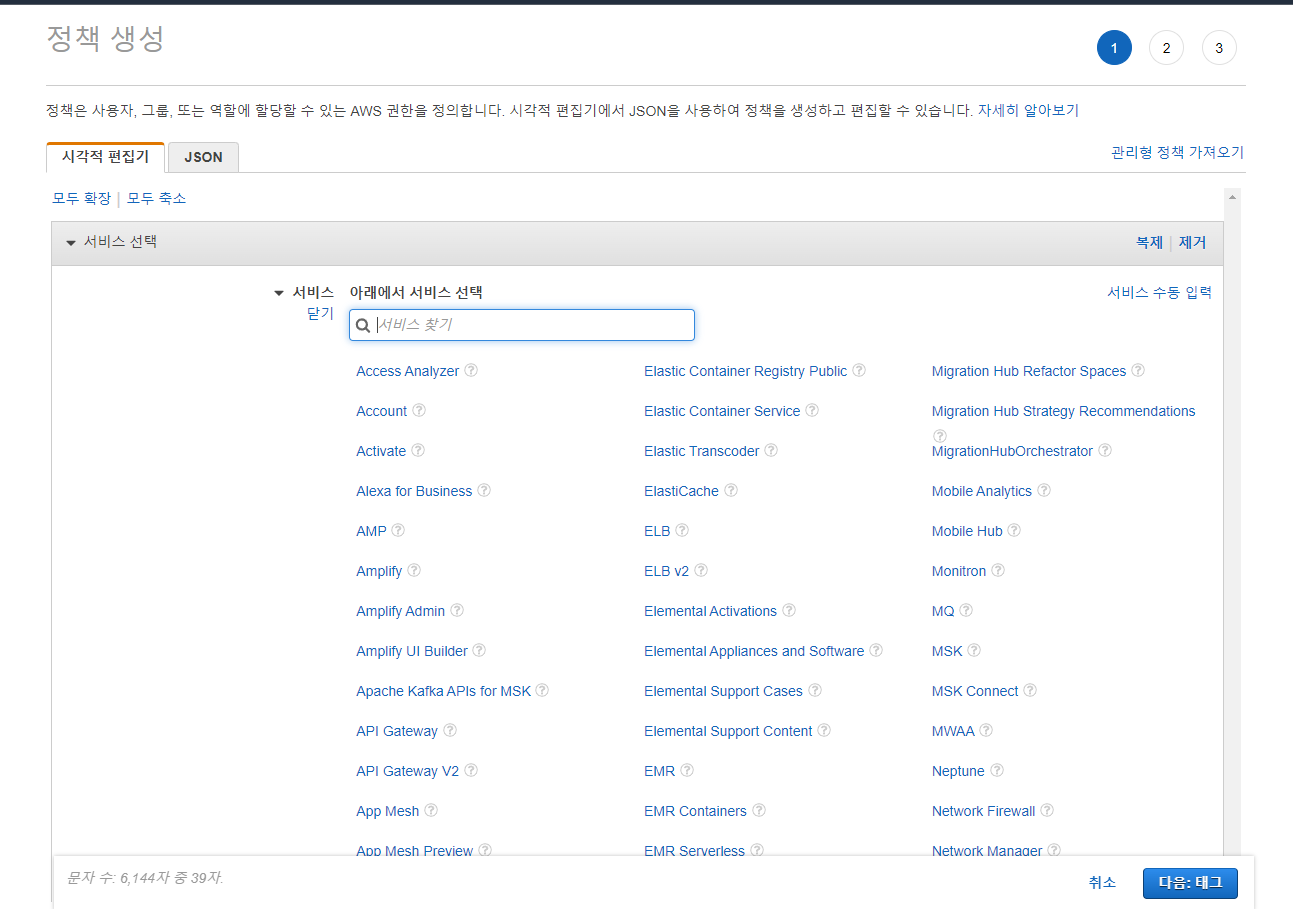Click help icon next to Account
This screenshot has height=909, width=1293.
click(x=419, y=410)
